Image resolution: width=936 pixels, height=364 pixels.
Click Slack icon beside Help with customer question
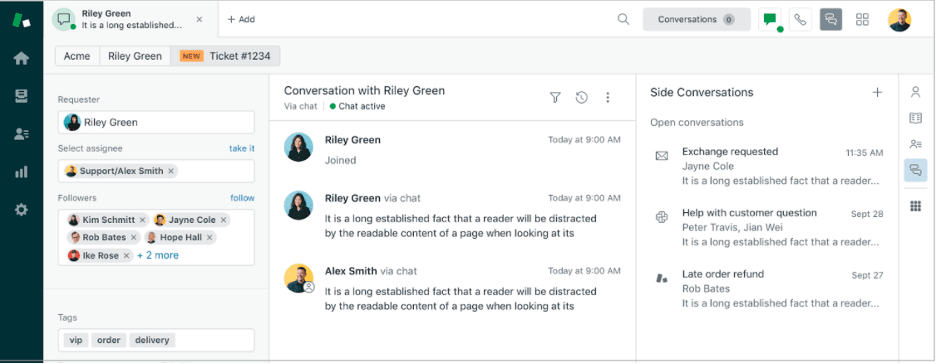click(x=661, y=217)
